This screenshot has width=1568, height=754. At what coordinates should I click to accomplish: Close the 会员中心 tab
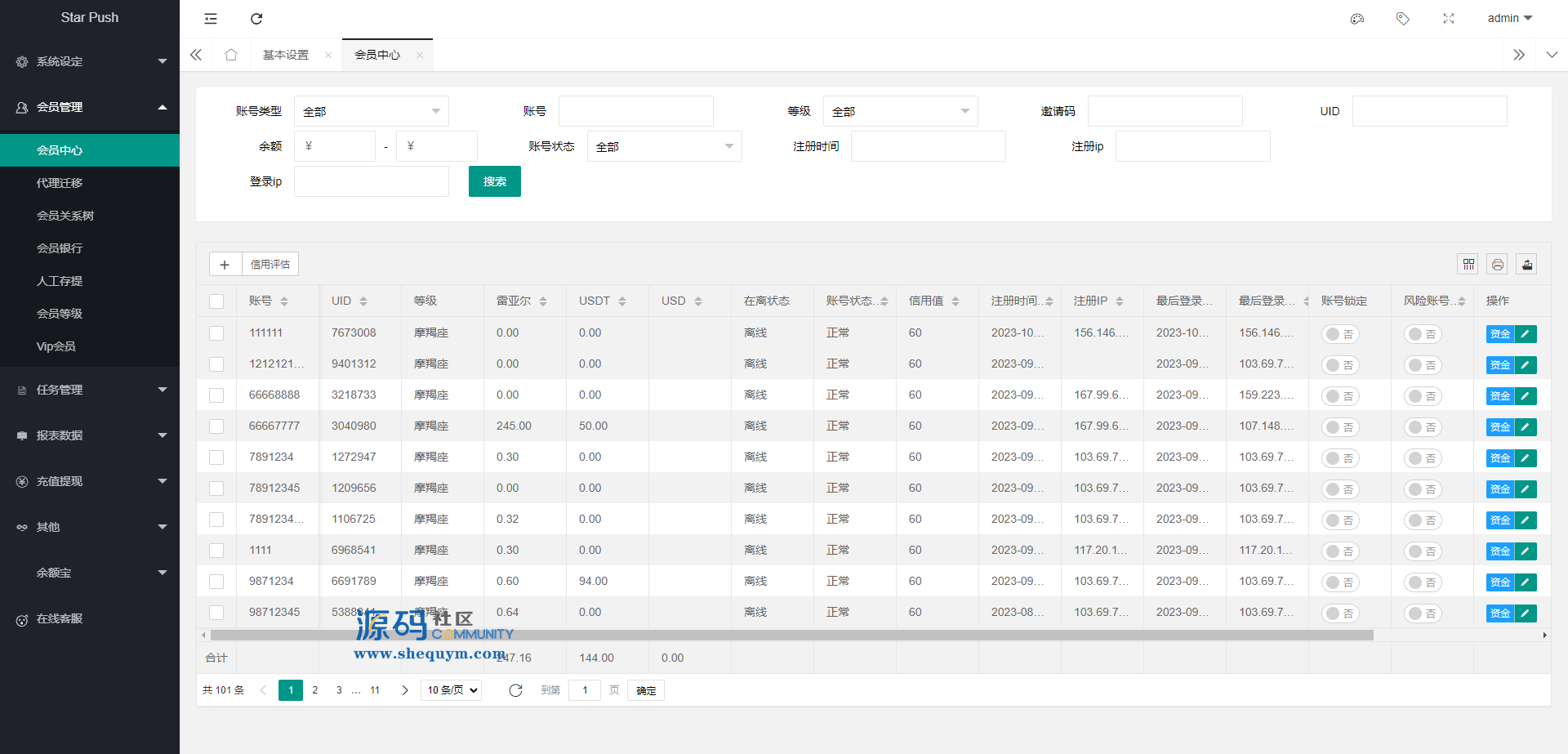[x=420, y=56]
